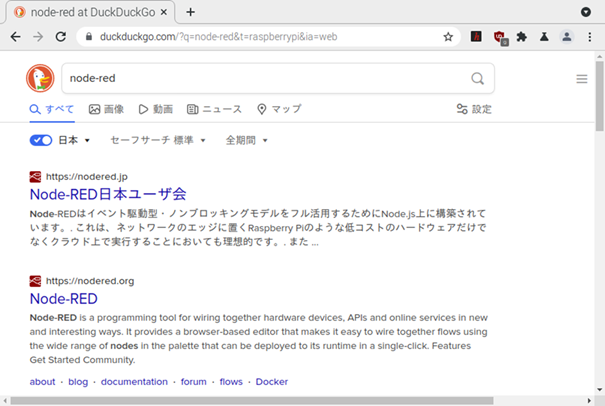Screen dimensions: 605x406
Task: Bookmark this page with the star icon
Action: tap(448, 36)
